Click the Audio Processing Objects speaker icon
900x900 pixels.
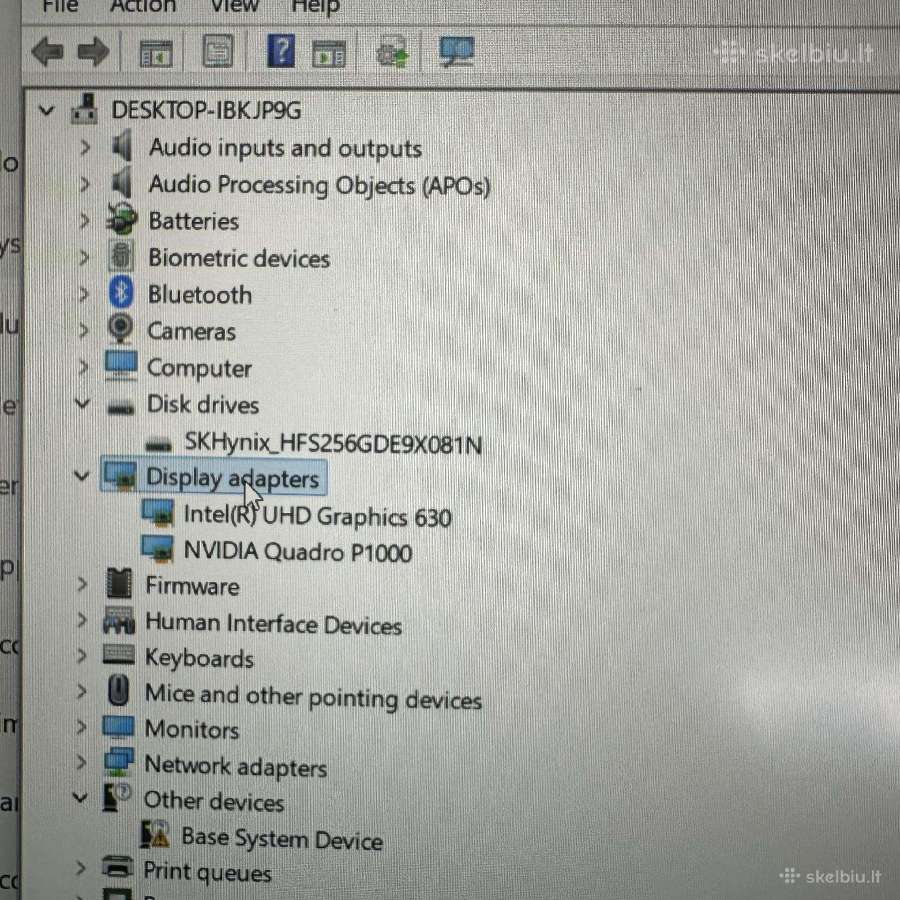tap(122, 183)
